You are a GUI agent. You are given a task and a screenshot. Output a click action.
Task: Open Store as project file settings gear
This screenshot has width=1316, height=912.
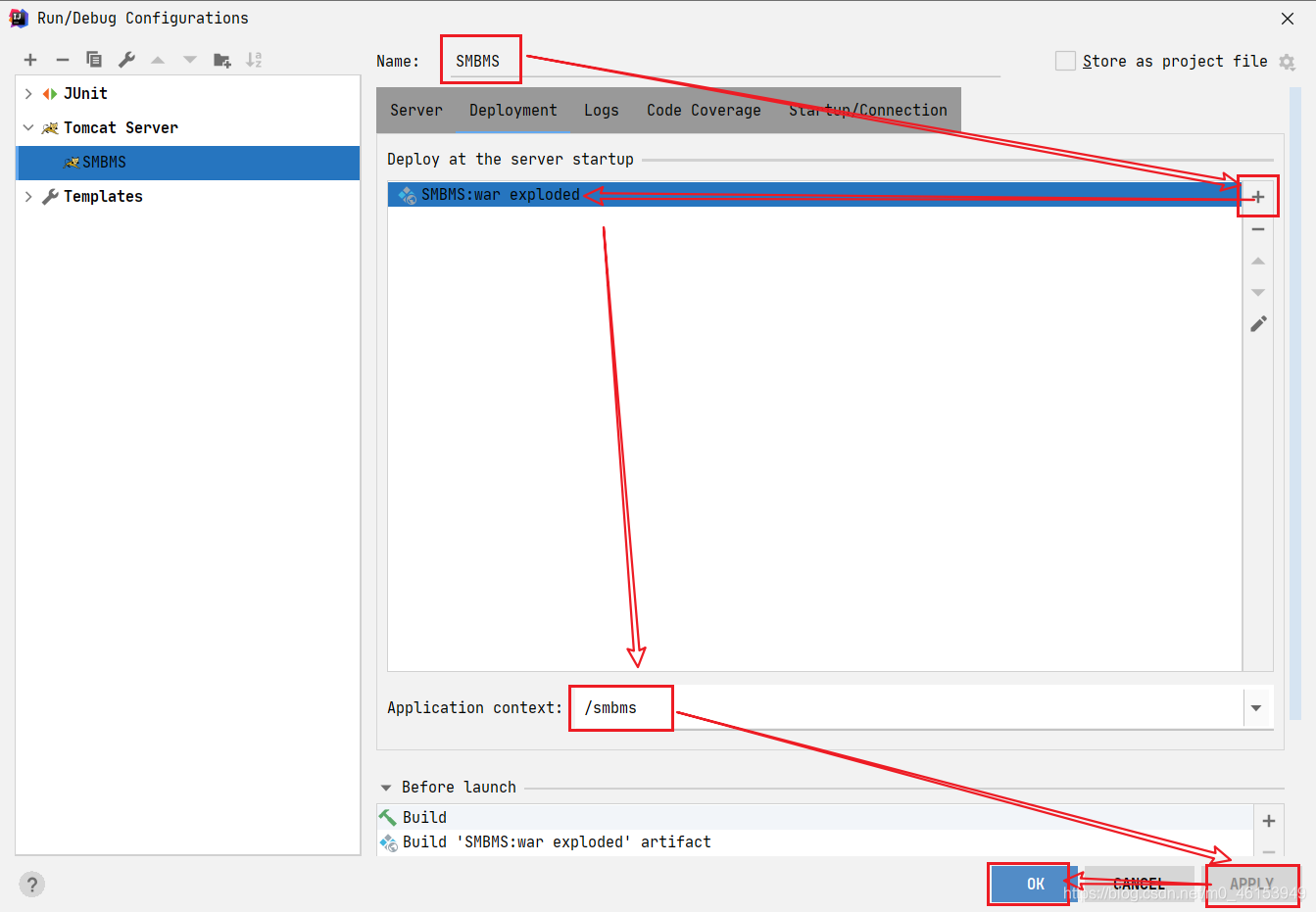click(x=1288, y=62)
